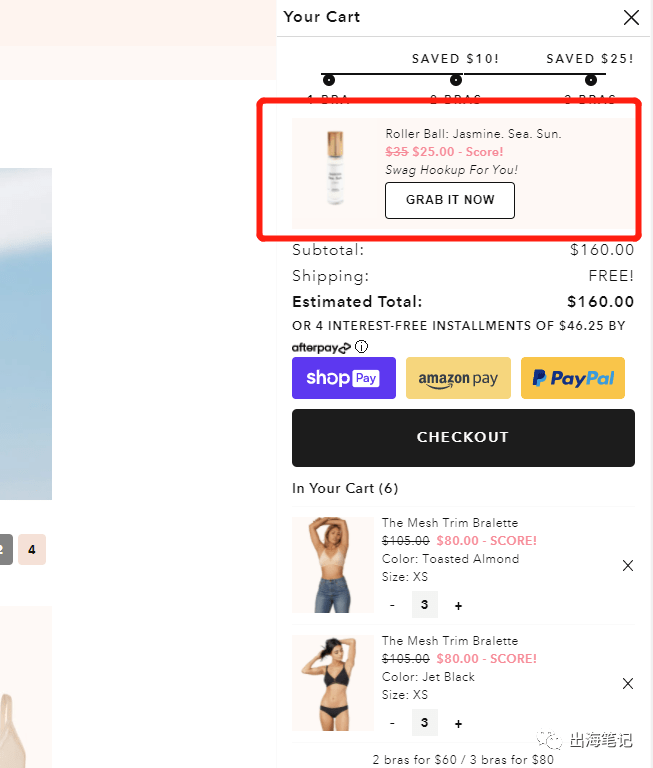Open the Afterpay info icon
The image size is (653, 768).
click(x=362, y=347)
